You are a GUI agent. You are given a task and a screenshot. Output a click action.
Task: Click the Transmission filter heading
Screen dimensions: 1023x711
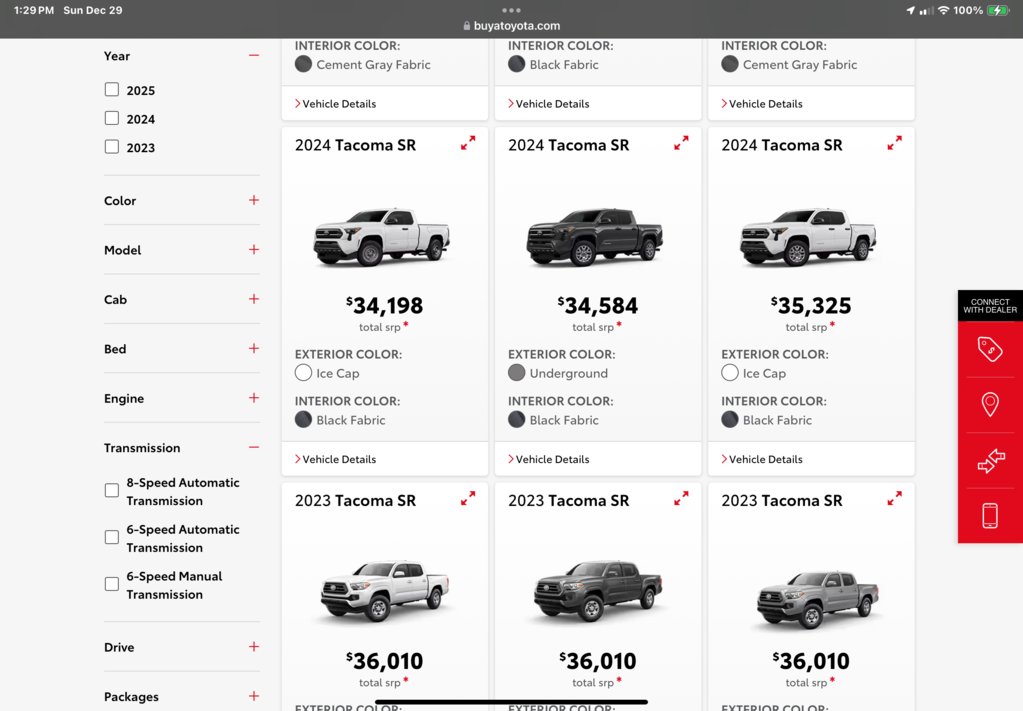tap(142, 447)
